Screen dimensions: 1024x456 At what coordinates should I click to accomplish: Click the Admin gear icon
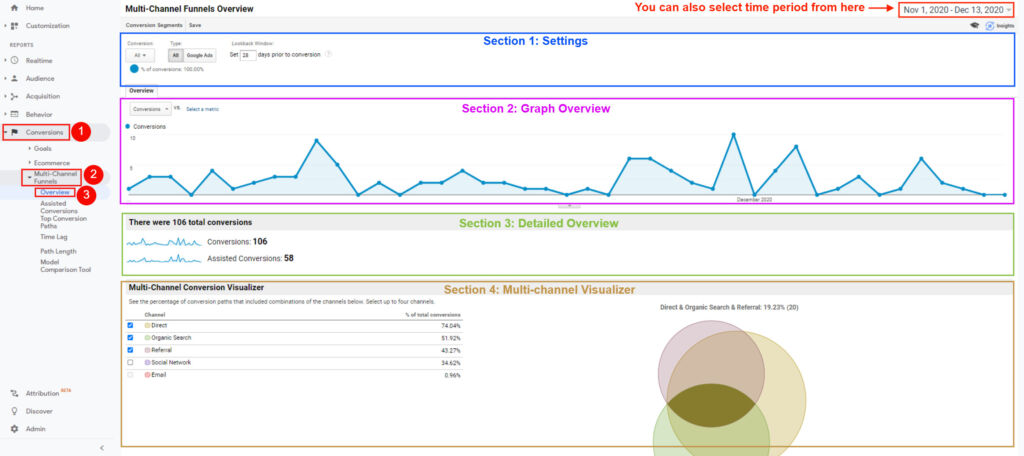click(x=14, y=429)
